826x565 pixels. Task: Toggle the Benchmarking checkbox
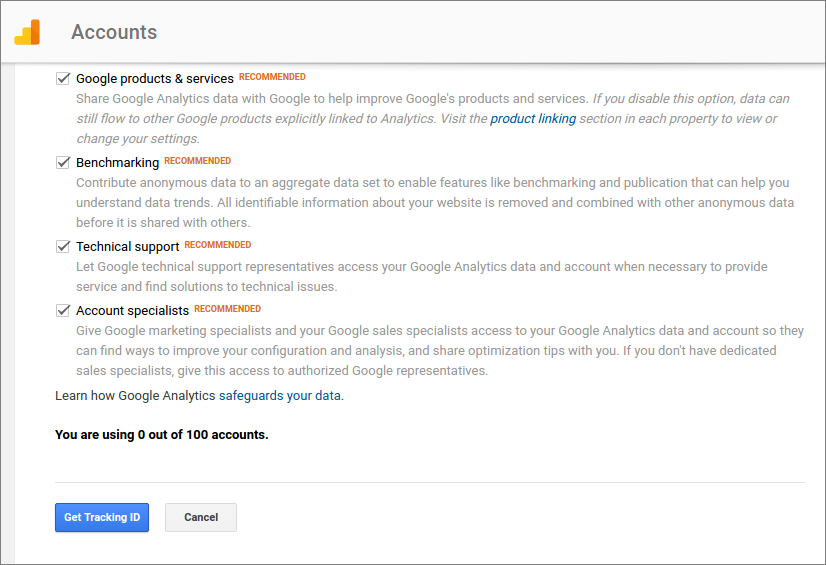point(63,162)
